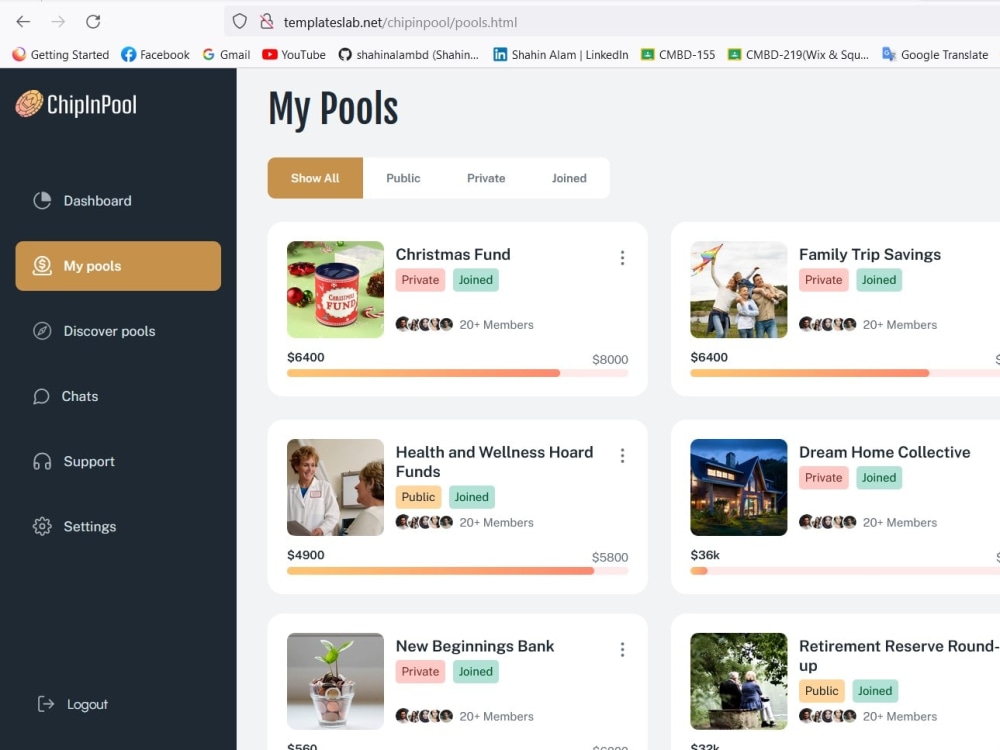Click the insecure connection padlock icon

tap(267, 22)
